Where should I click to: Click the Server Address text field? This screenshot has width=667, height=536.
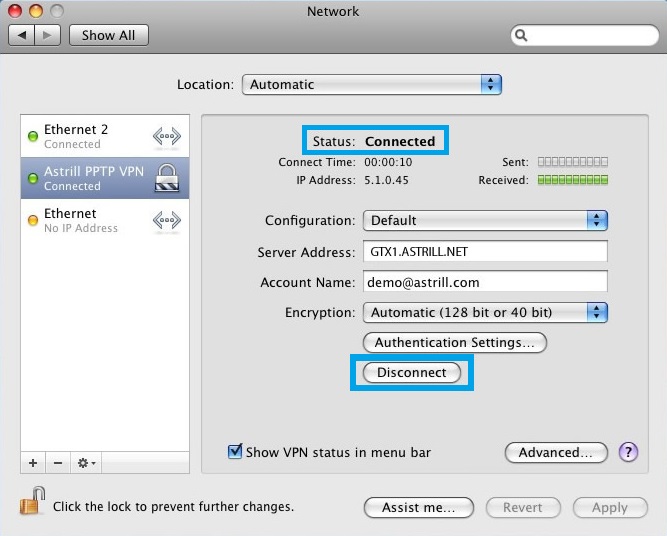pyautogui.click(x=485, y=252)
